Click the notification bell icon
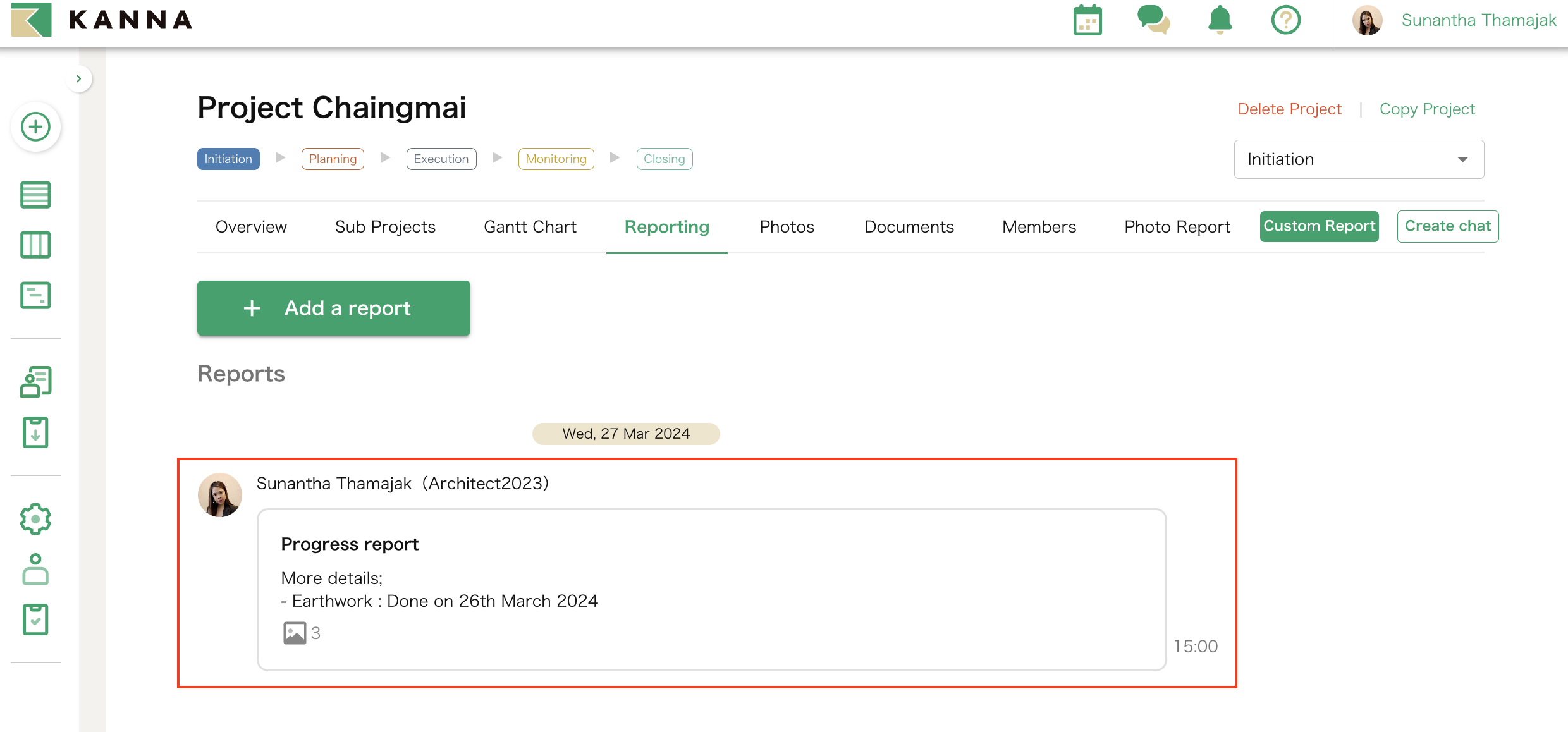Screen dimensions: 1568x732 1220,21
